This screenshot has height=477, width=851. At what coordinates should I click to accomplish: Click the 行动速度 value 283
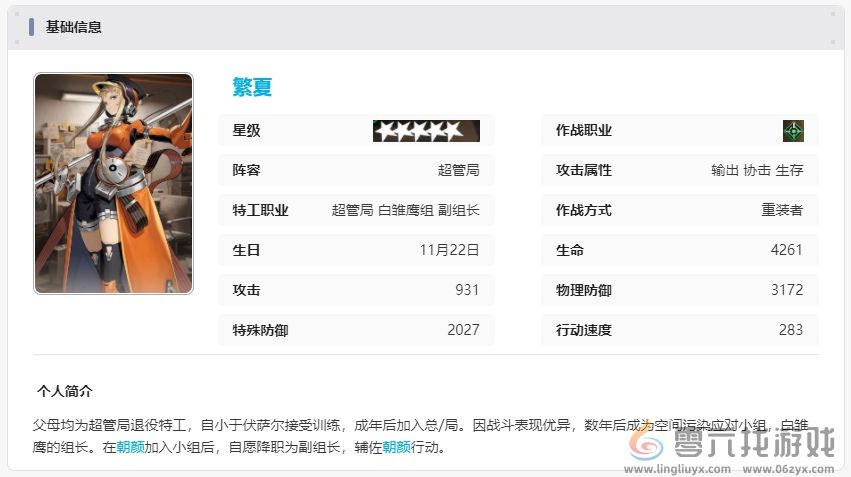click(790, 330)
